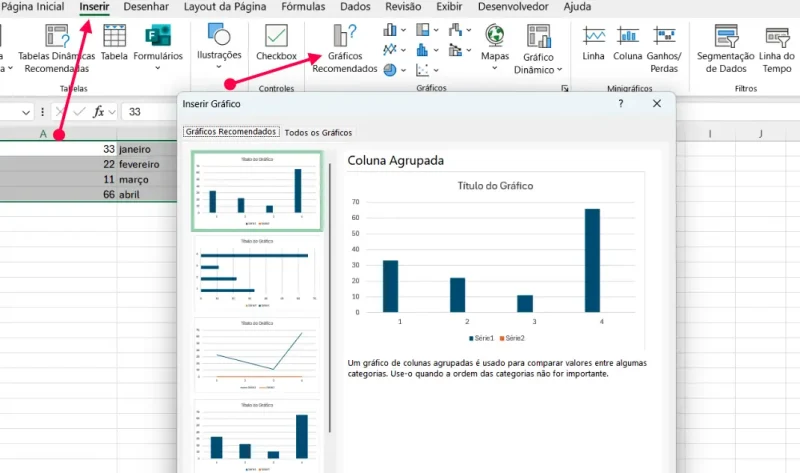The image size is (800, 473).
Task: Click Tabelas Dinâmicas Recomendadas icon
Action: [x=57, y=36]
